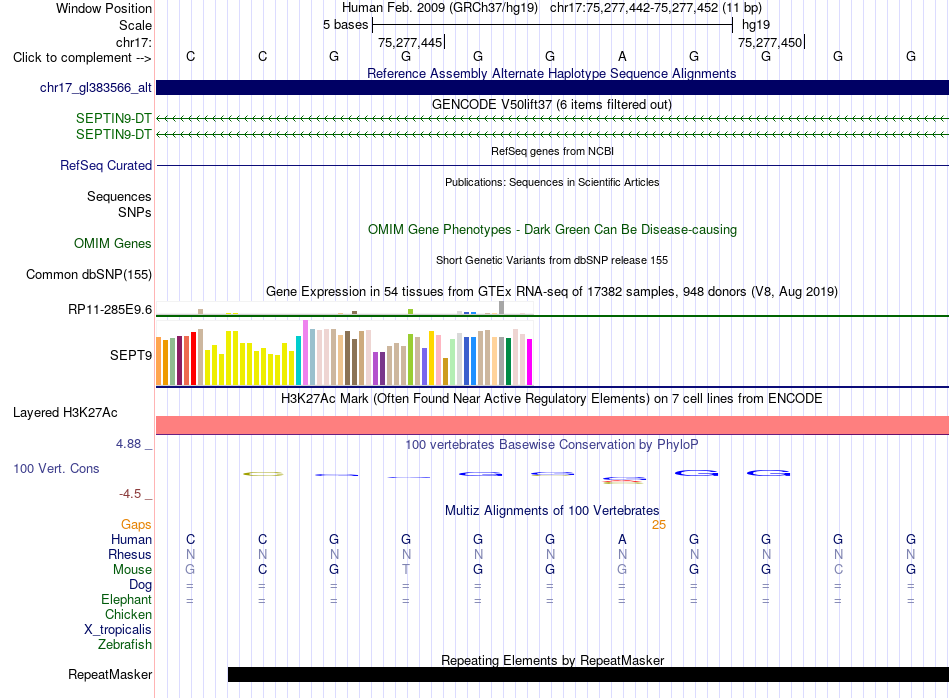Click the black RepeatMasker element bar
This screenshot has height=698, width=950.
[x=588, y=674]
